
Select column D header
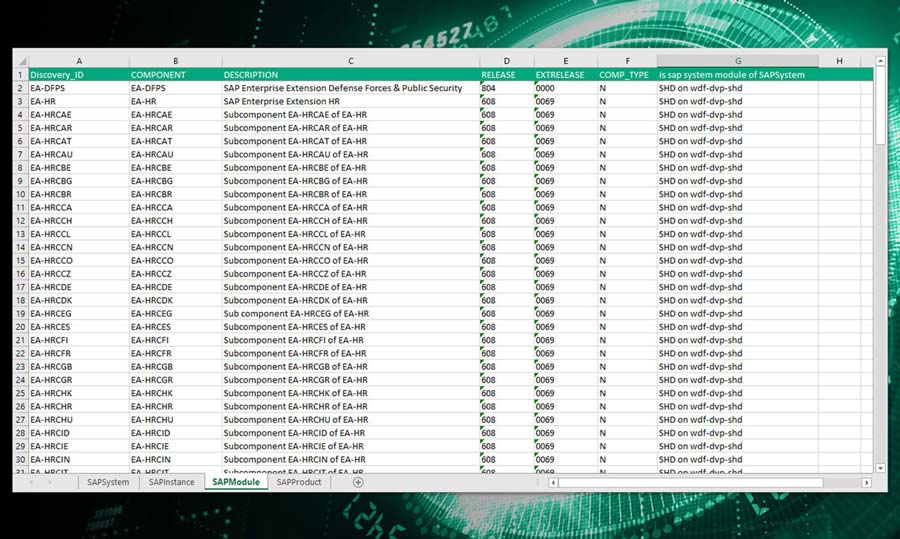pyautogui.click(x=507, y=61)
